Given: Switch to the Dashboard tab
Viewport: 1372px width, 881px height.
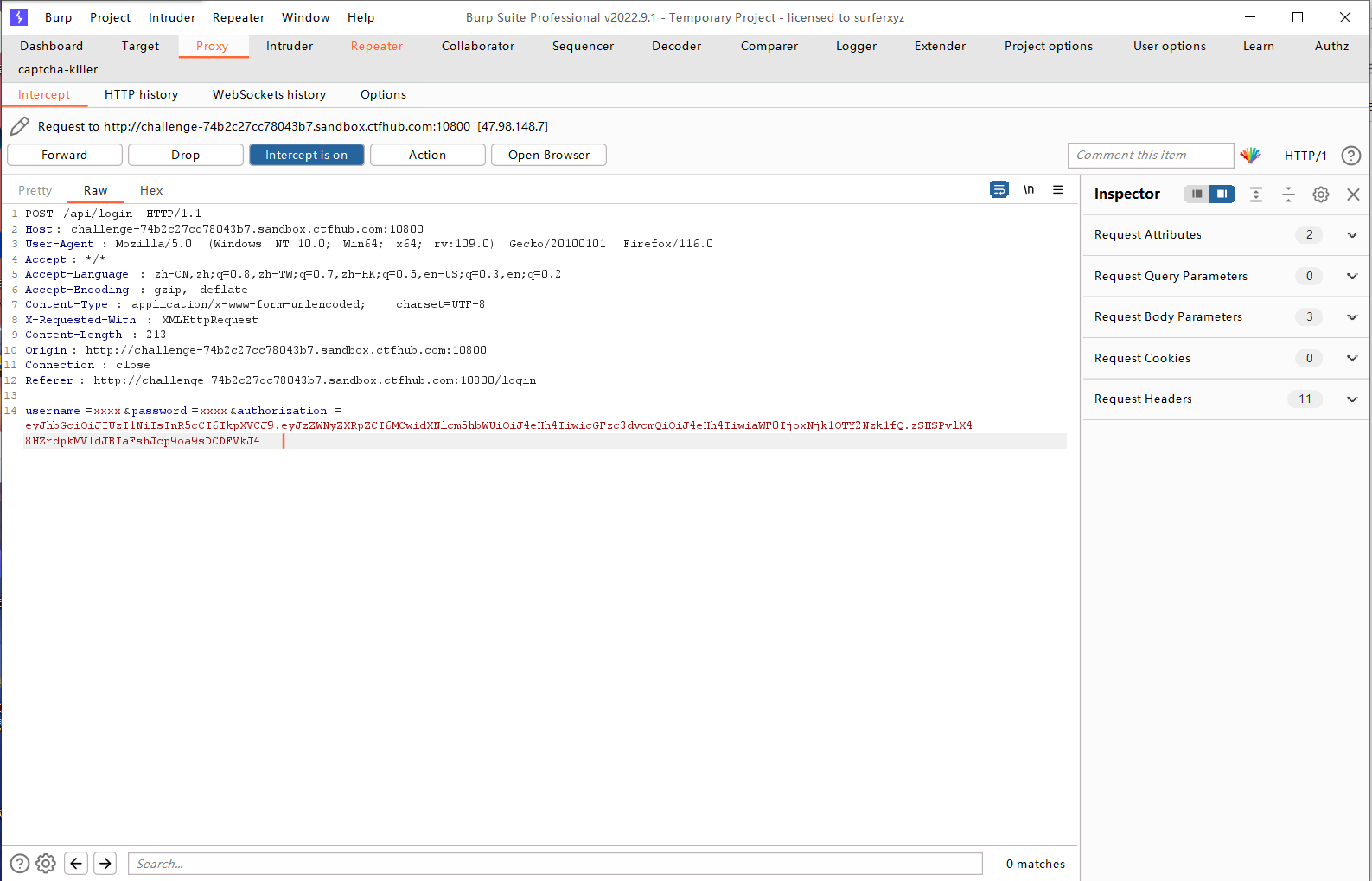Looking at the screenshot, I should pyautogui.click(x=52, y=47).
